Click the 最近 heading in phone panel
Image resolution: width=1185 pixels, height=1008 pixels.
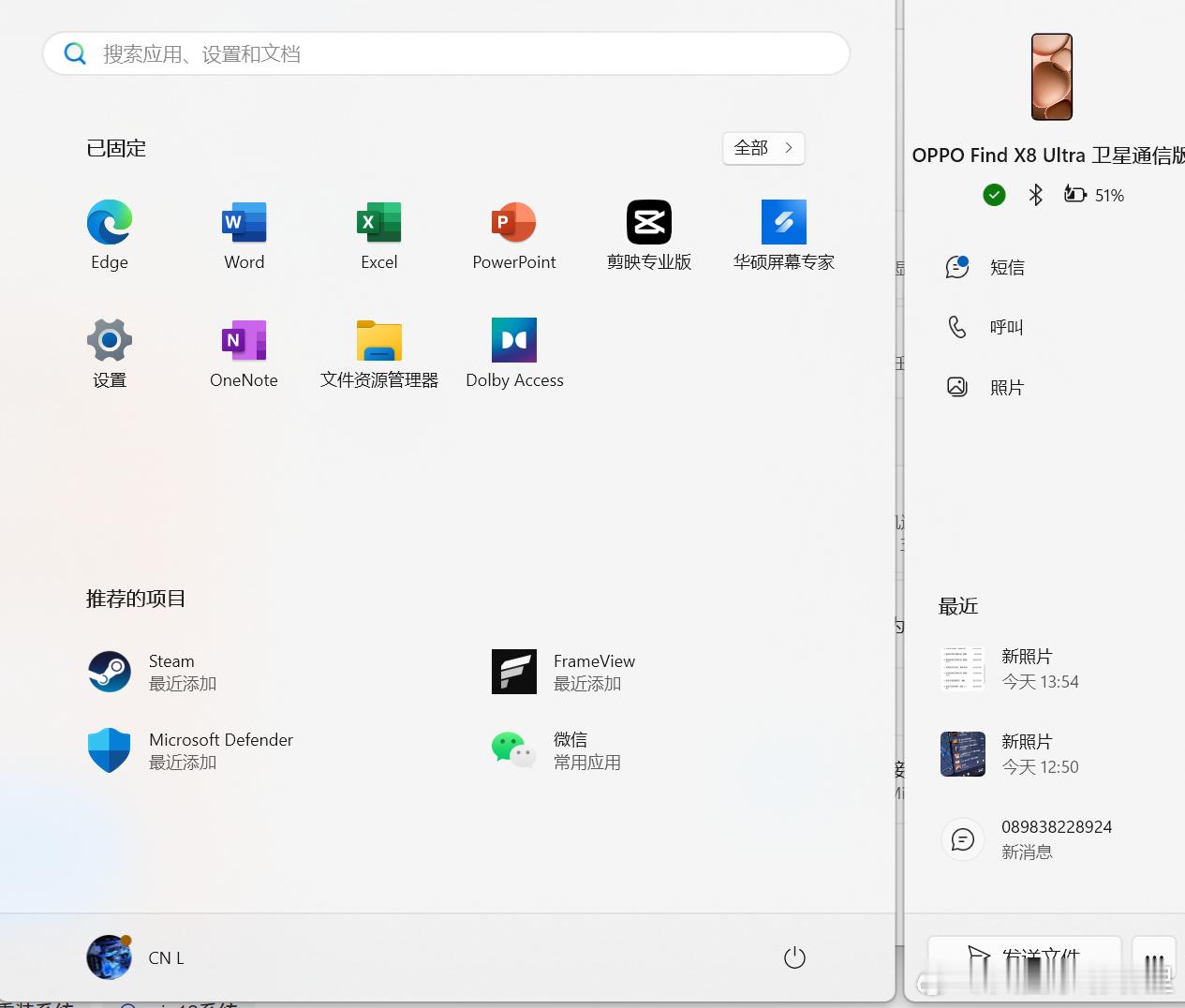pos(958,606)
